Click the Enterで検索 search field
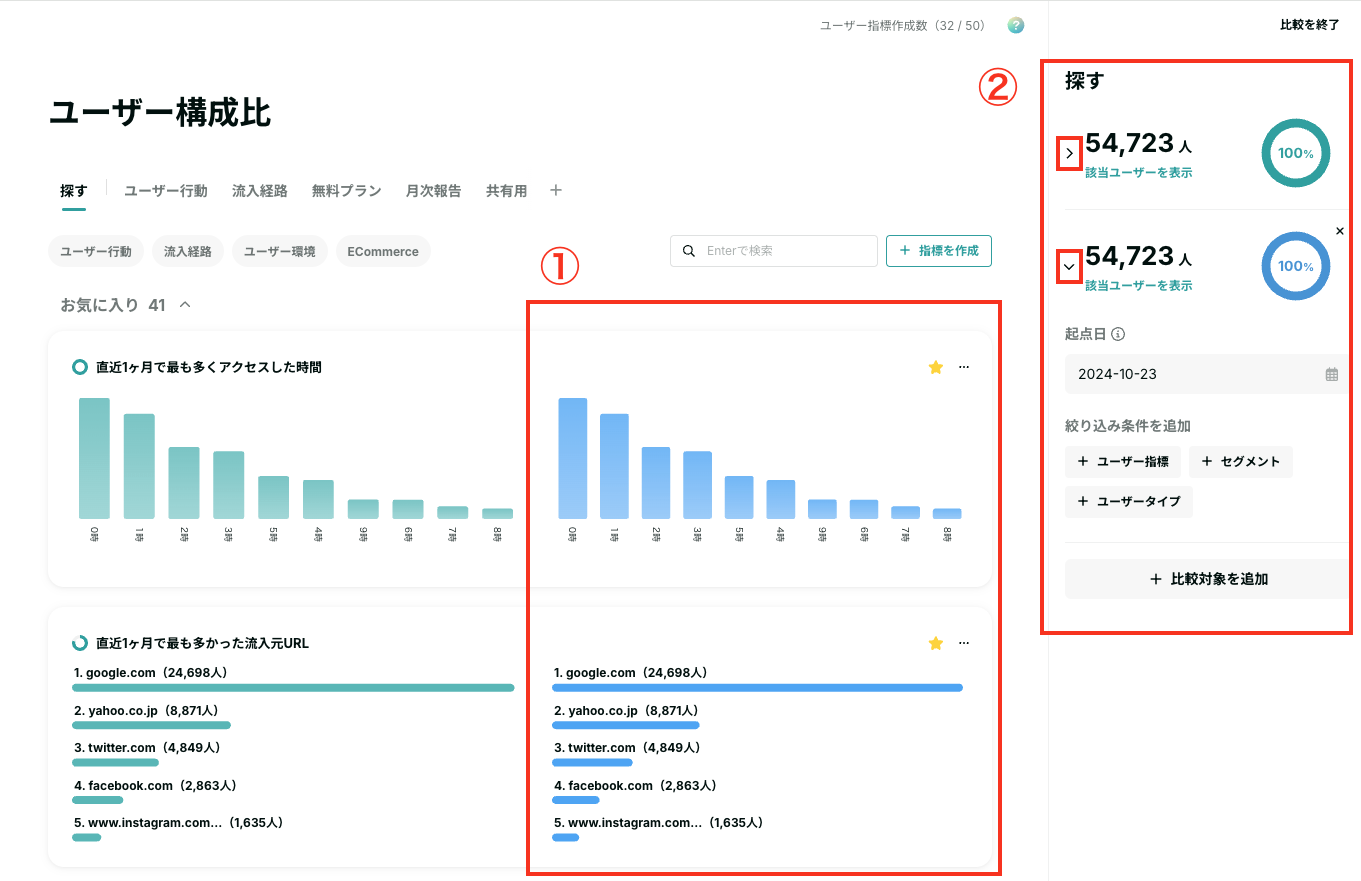Viewport: 1361px width, 881px height. point(774,251)
